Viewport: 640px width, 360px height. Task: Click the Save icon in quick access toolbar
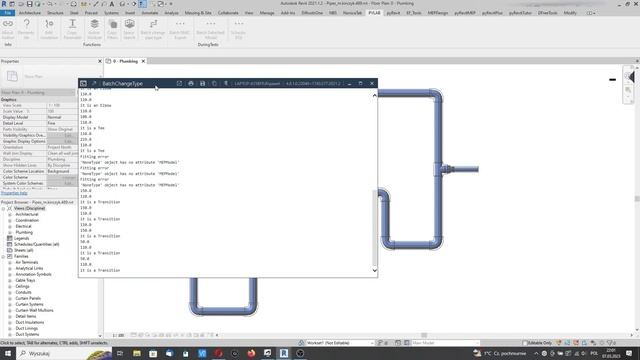pyautogui.click(x=29, y=4)
